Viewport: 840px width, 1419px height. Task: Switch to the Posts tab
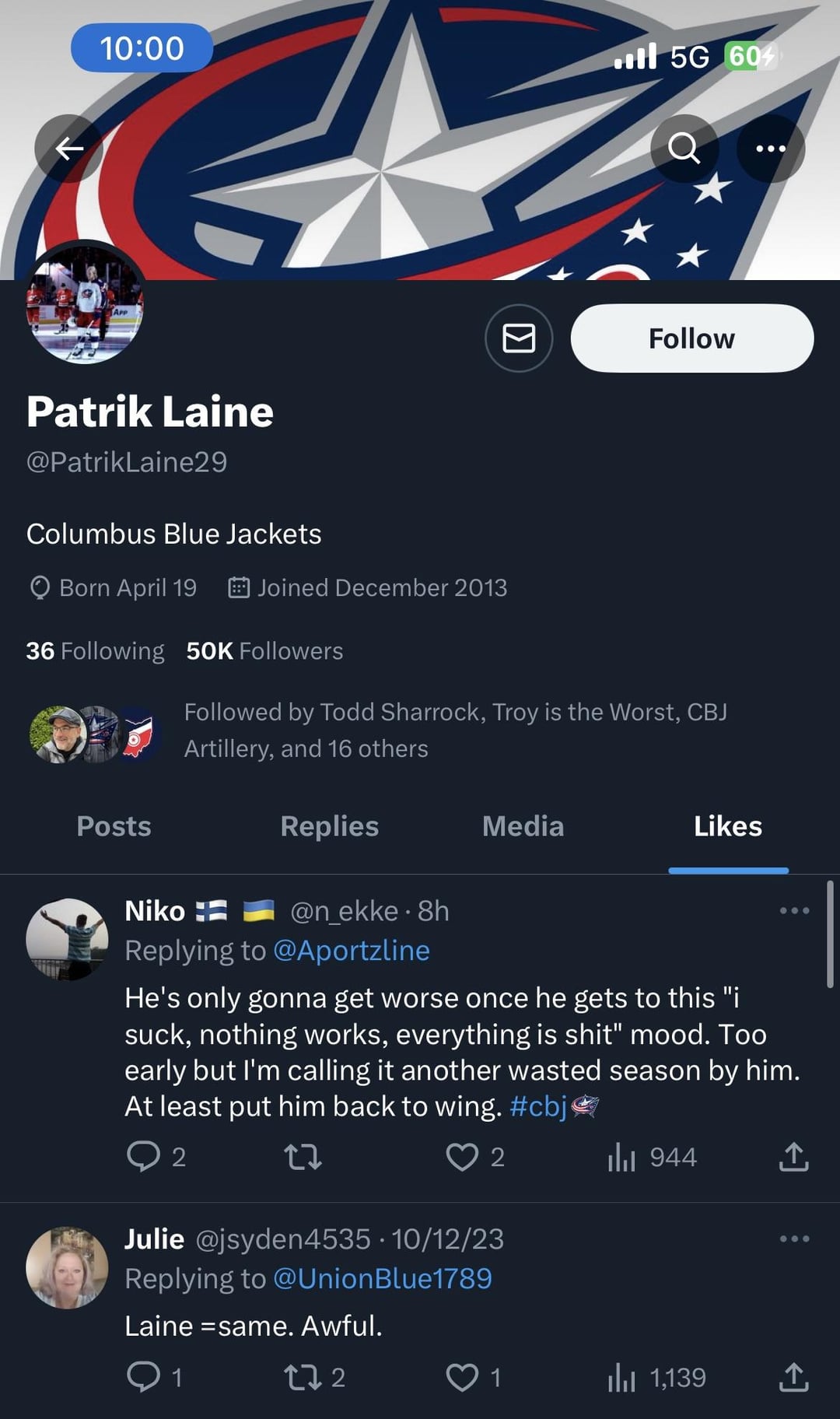tap(114, 826)
